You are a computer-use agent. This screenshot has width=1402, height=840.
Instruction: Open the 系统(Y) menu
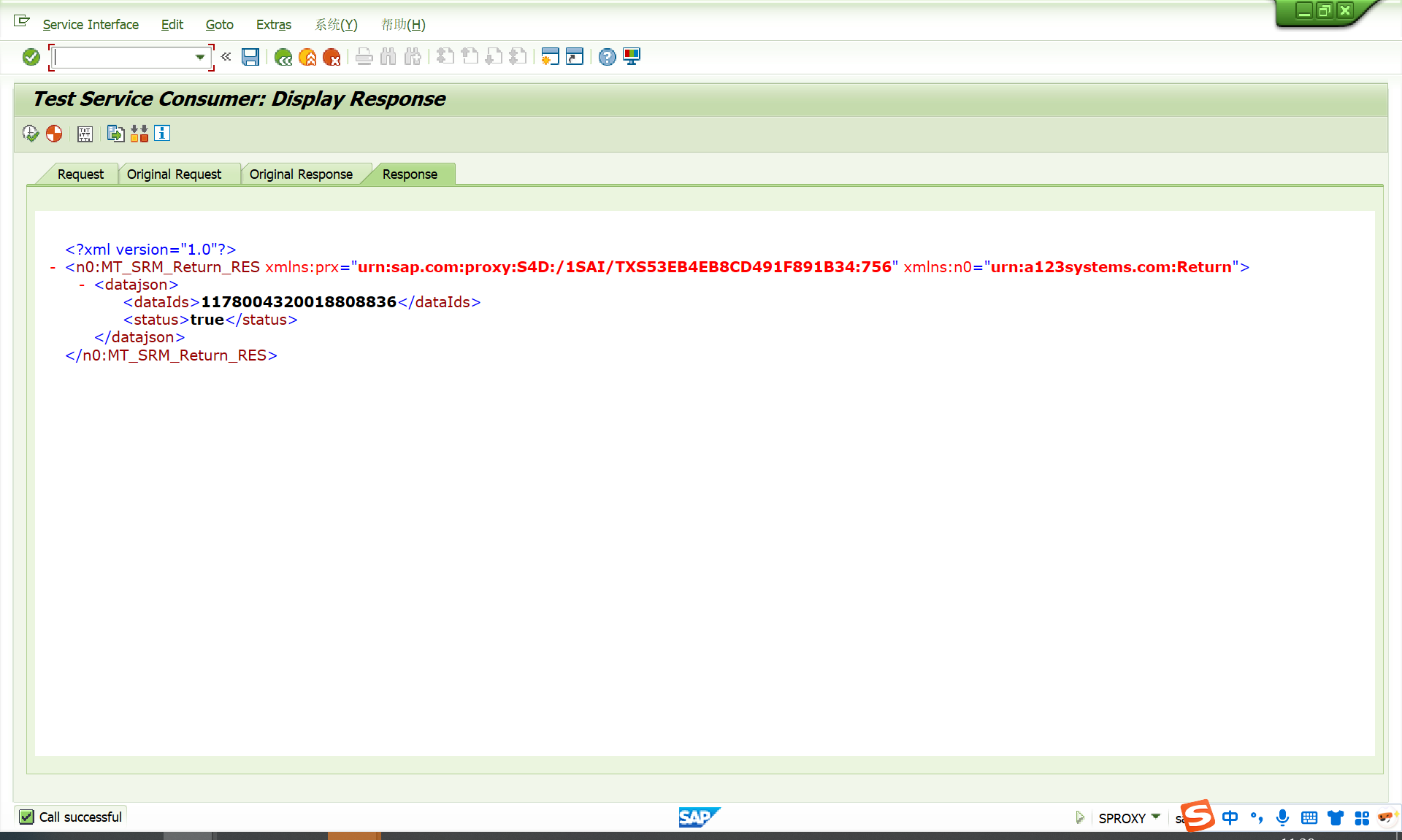[x=337, y=25]
